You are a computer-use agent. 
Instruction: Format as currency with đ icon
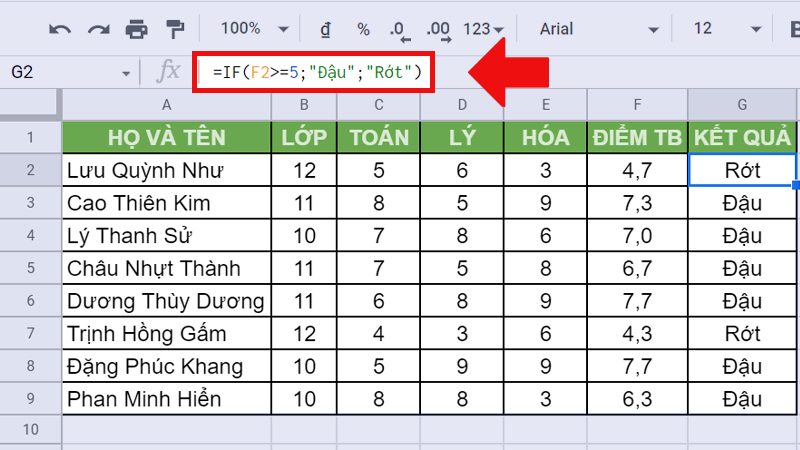pos(325,29)
